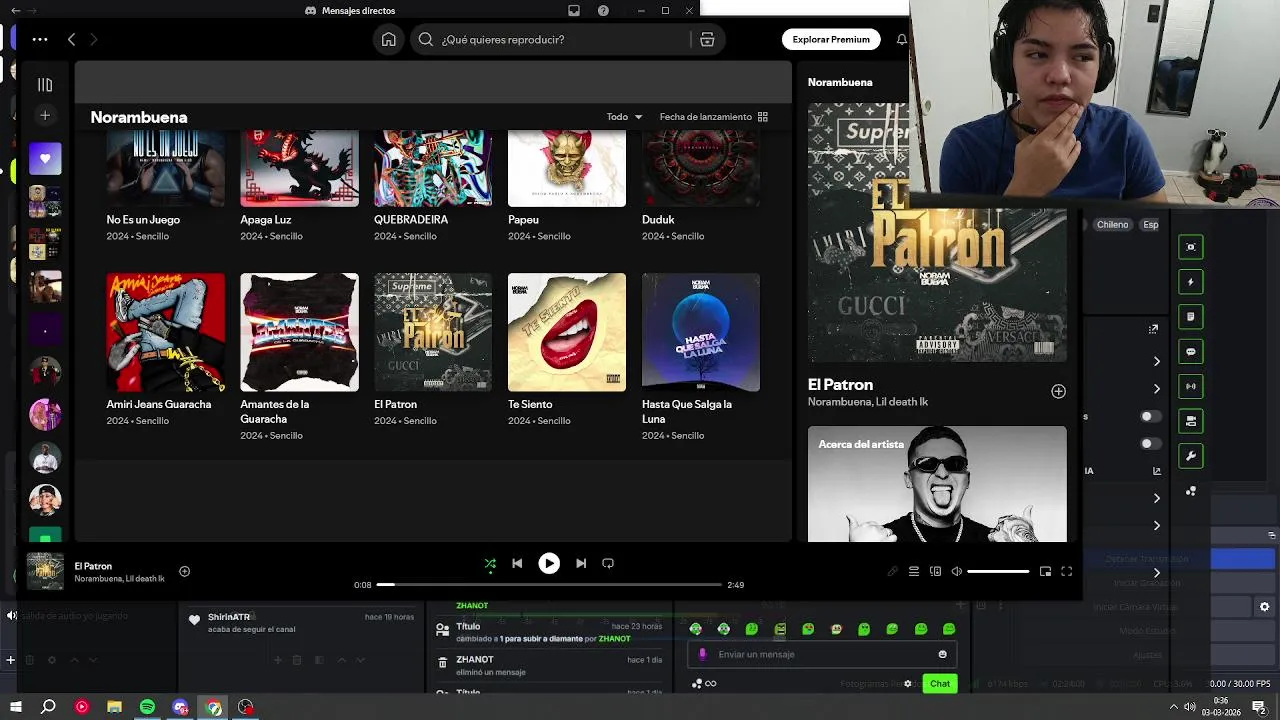Open Spotify notifications bell
The image size is (1280, 720).
click(902, 39)
